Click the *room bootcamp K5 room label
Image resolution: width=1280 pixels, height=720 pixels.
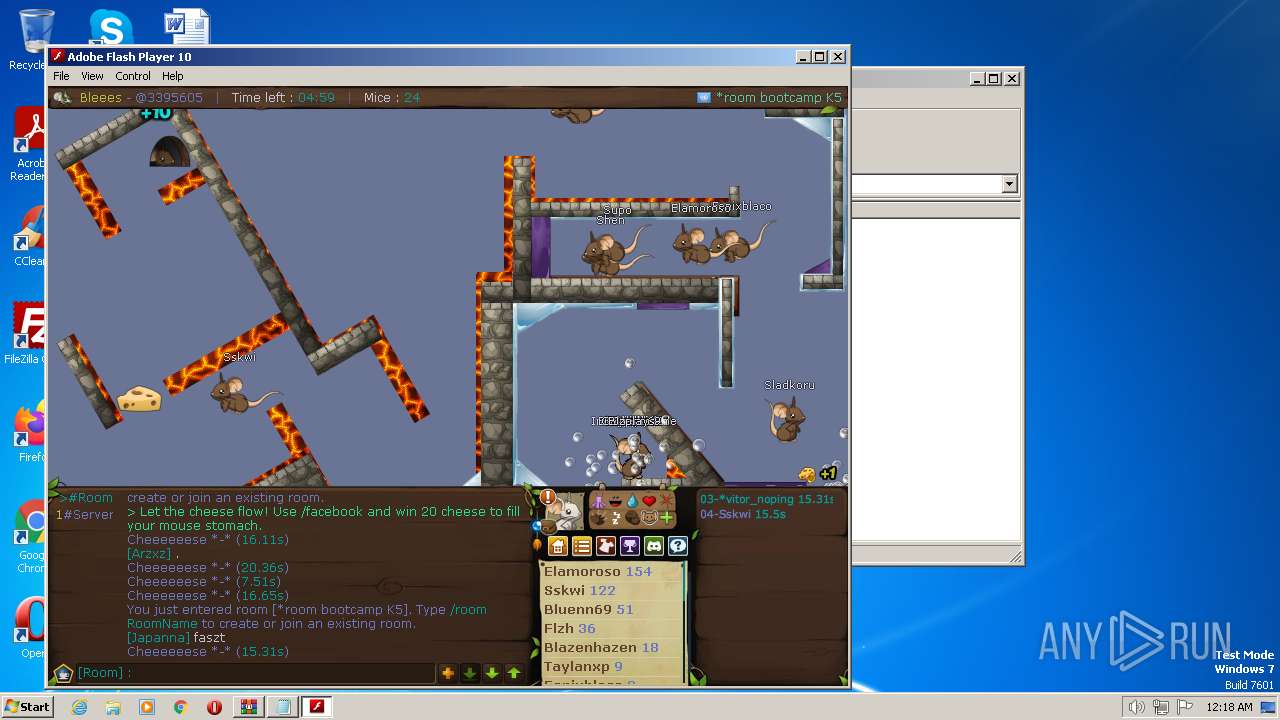tap(779, 97)
